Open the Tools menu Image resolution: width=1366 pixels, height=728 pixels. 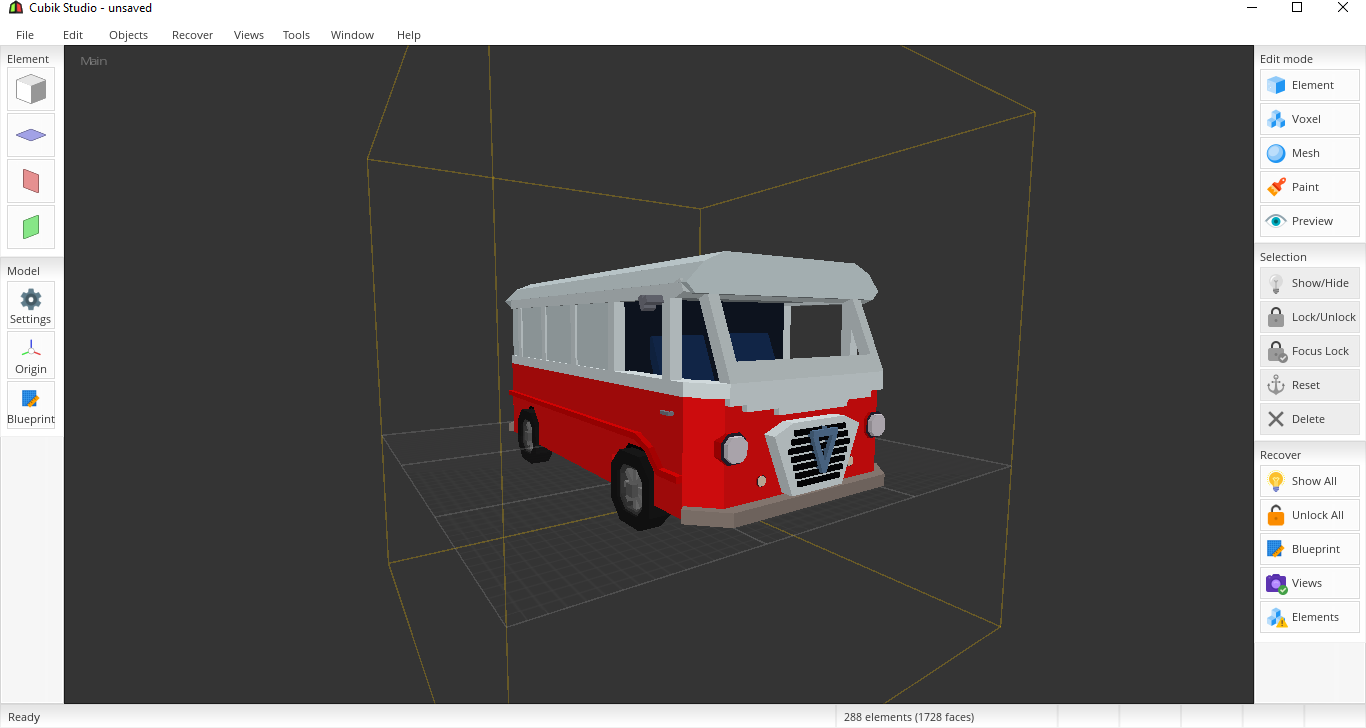296,35
